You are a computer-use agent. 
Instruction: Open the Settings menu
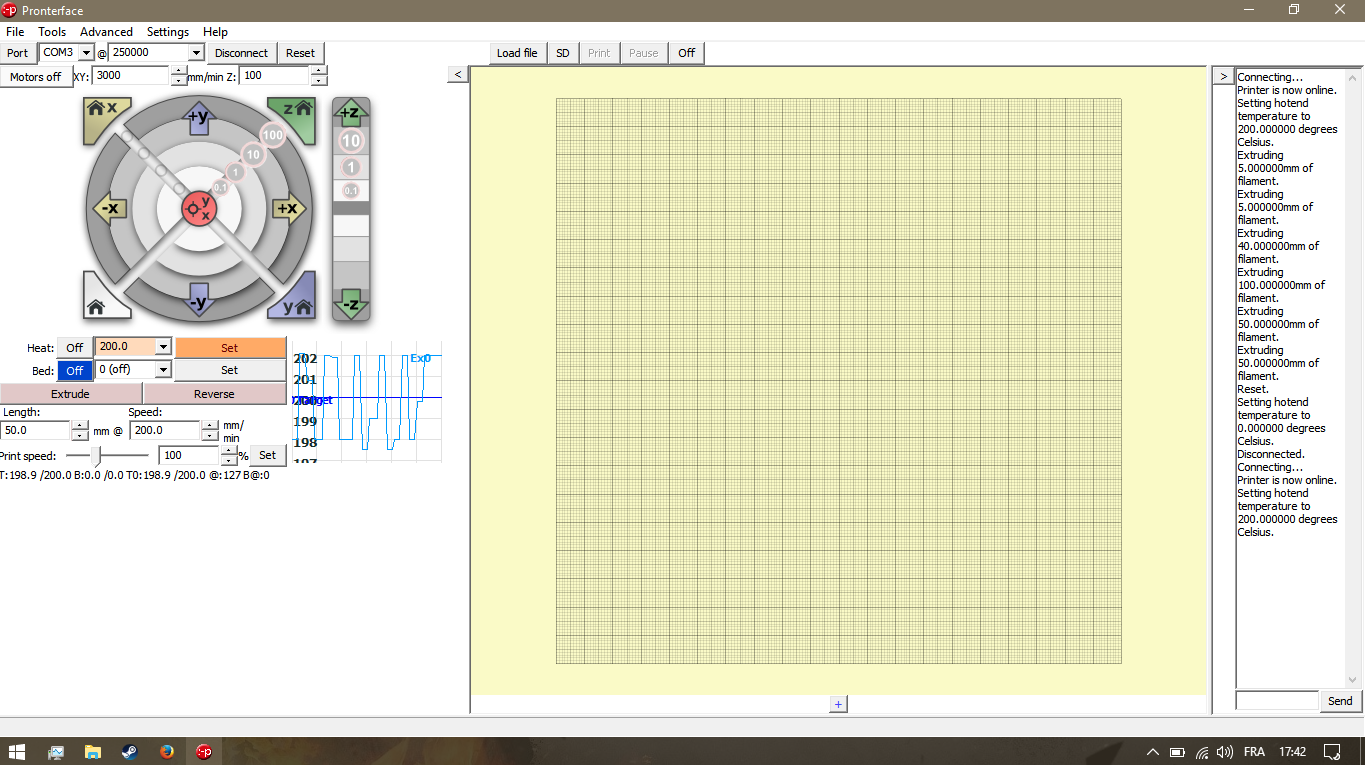[168, 32]
